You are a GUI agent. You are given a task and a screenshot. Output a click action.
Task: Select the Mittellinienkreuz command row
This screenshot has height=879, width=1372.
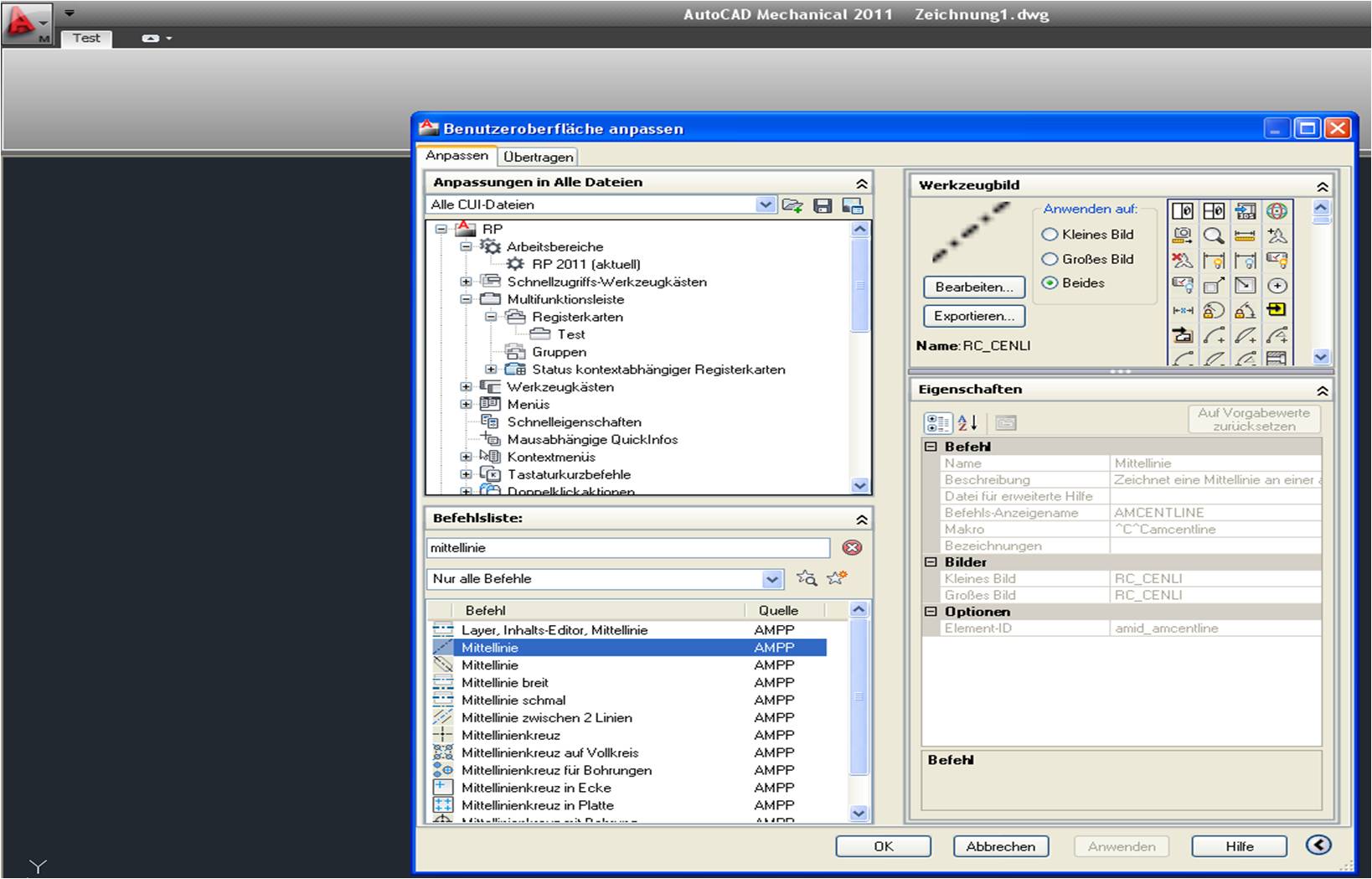coord(627,736)
